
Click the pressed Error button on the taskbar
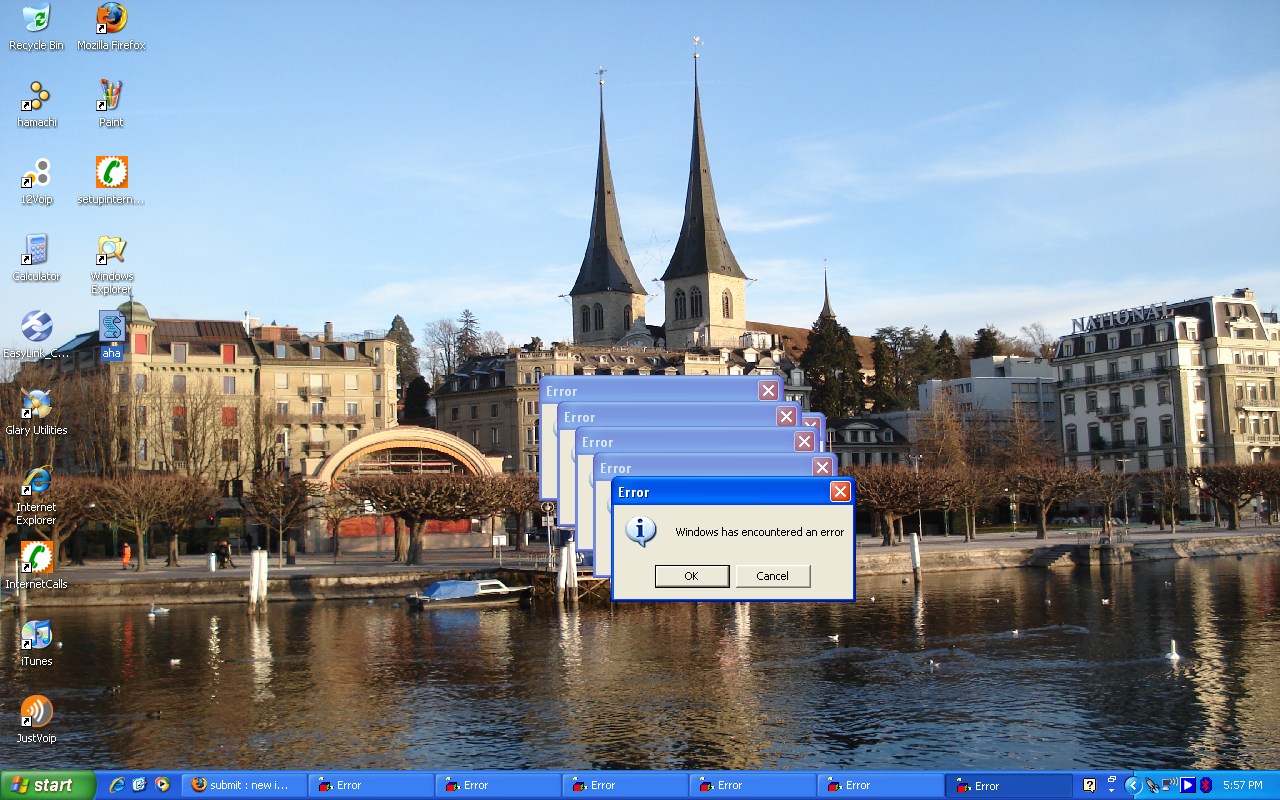pos(1009,785)
